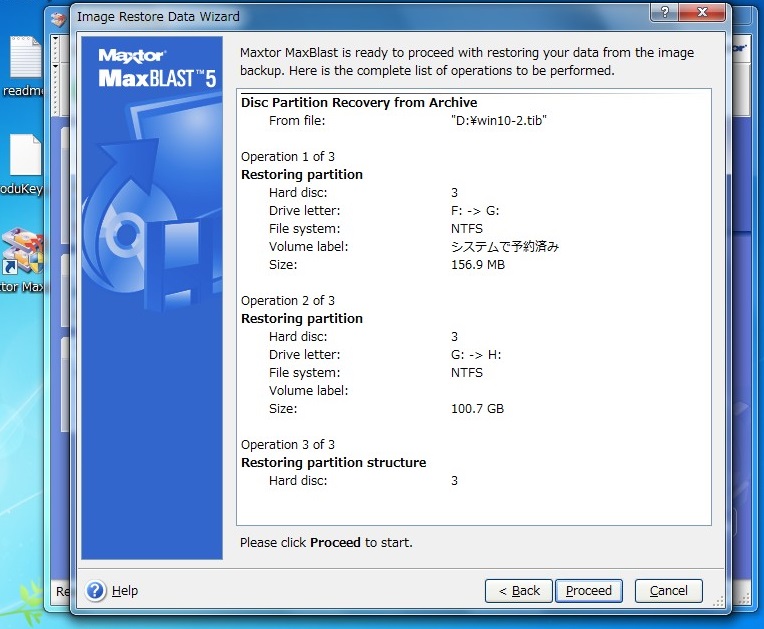
Task: Click the Help link text
Action: [125, 591]
